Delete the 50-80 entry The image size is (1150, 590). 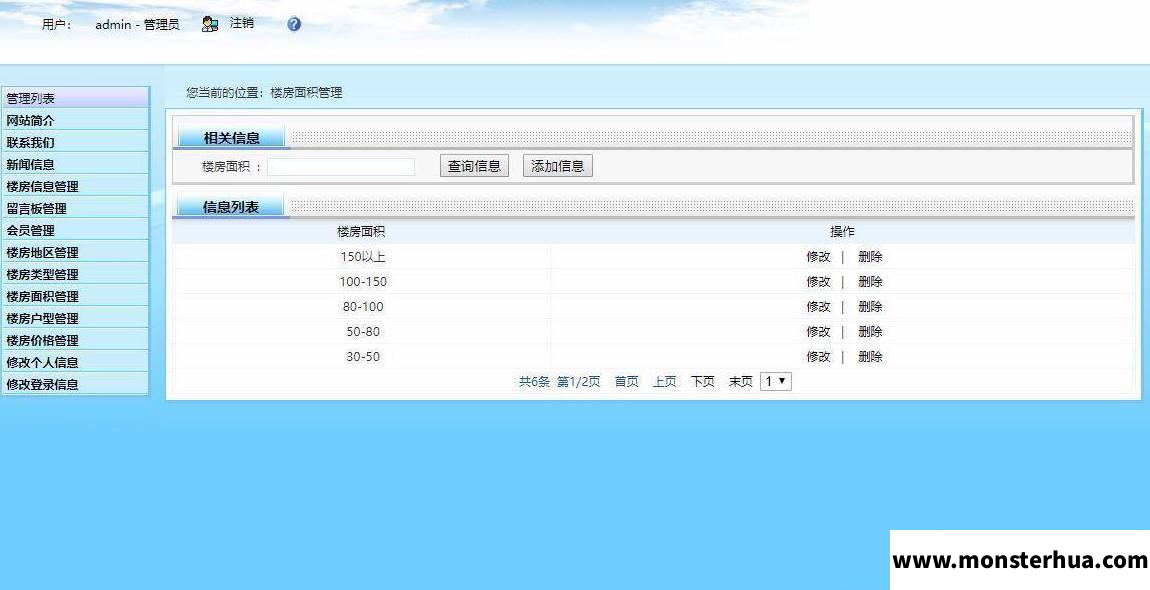coord(871,332)
